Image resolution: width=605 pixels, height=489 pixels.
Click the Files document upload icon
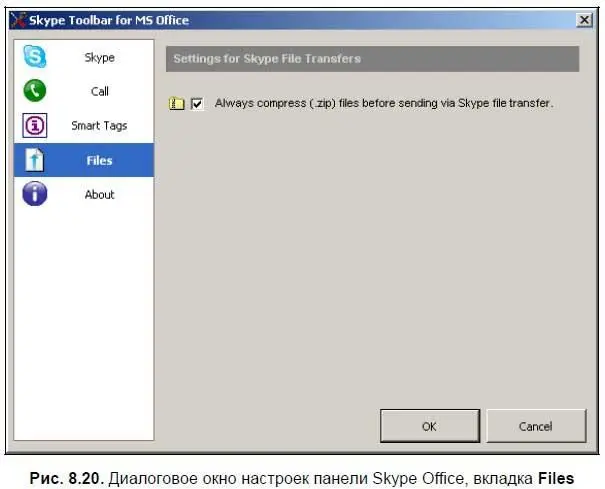tap(35, 160)
